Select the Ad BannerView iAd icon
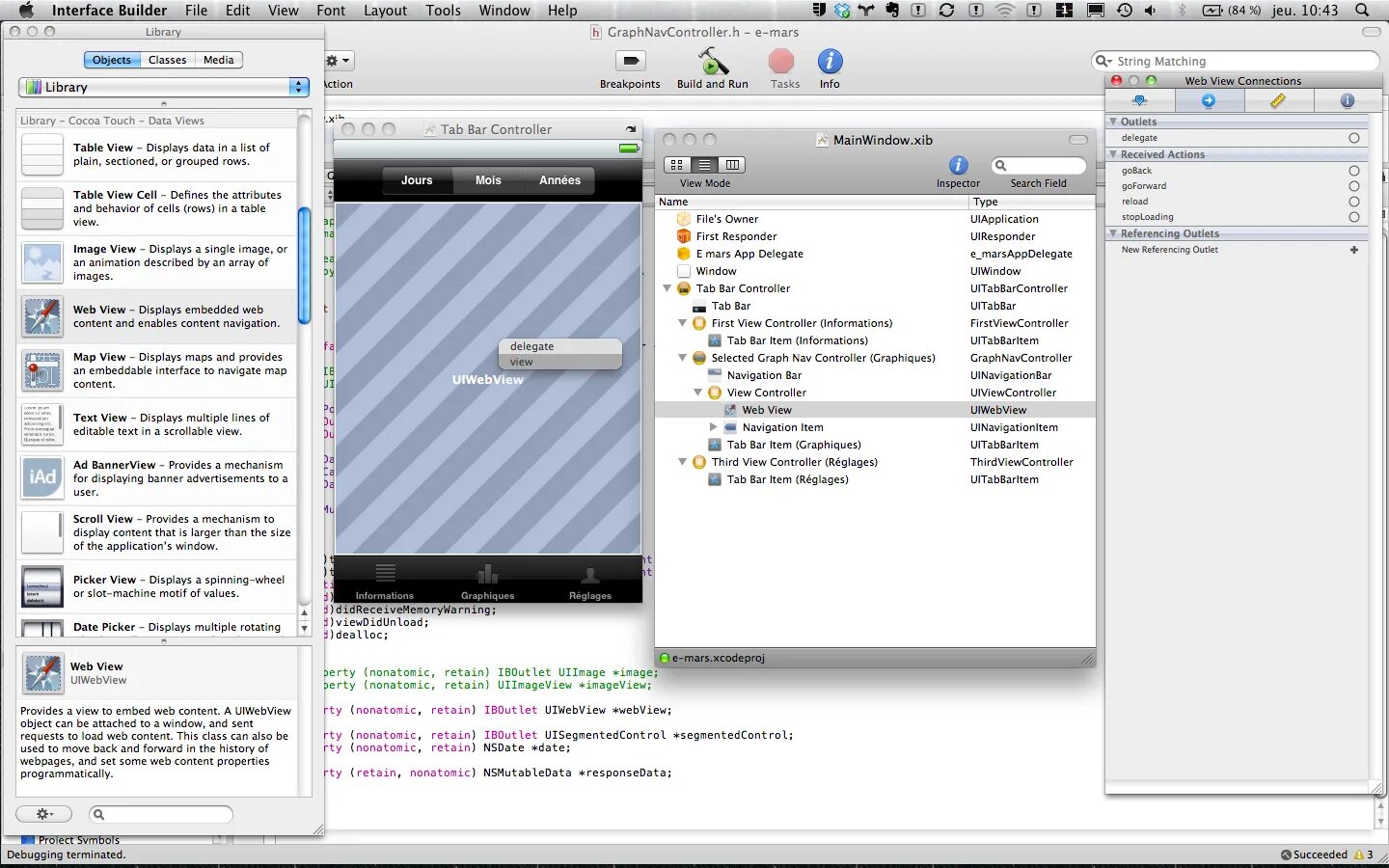The image size is (1389, 868). point(42,477)
